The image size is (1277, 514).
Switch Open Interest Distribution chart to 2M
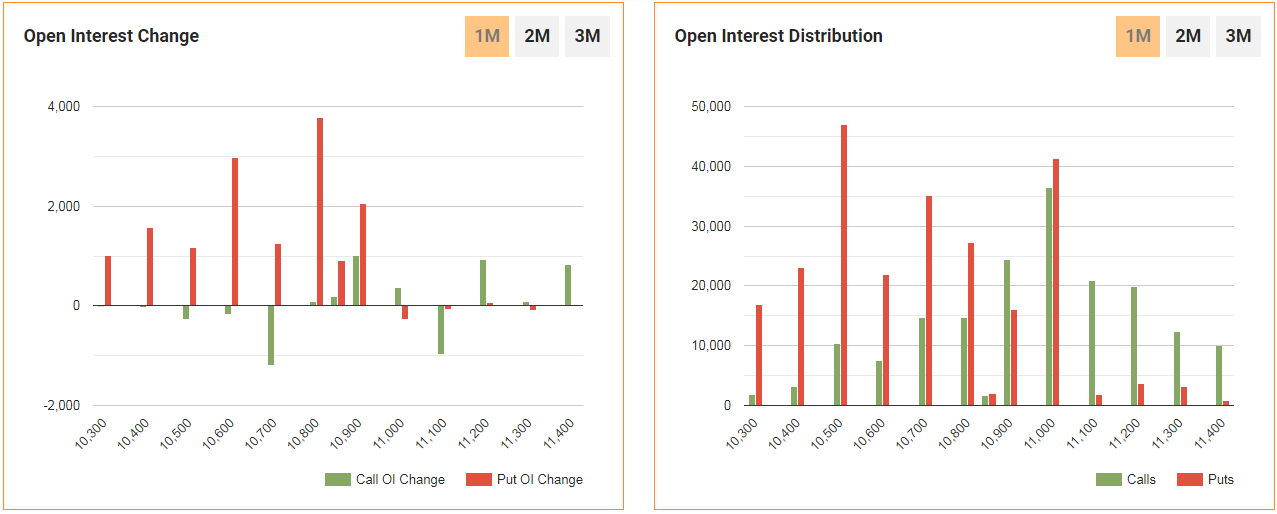pyautogui.click(x=1188, y=37)
